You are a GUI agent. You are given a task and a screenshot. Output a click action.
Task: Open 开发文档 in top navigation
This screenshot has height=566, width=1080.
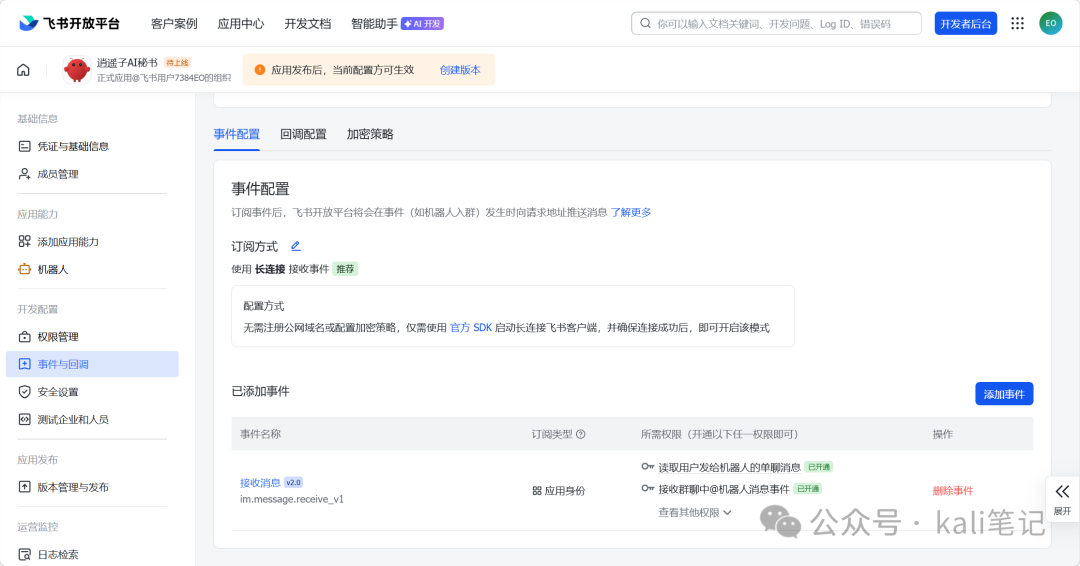pyautogui.click(x=308, y=23)
